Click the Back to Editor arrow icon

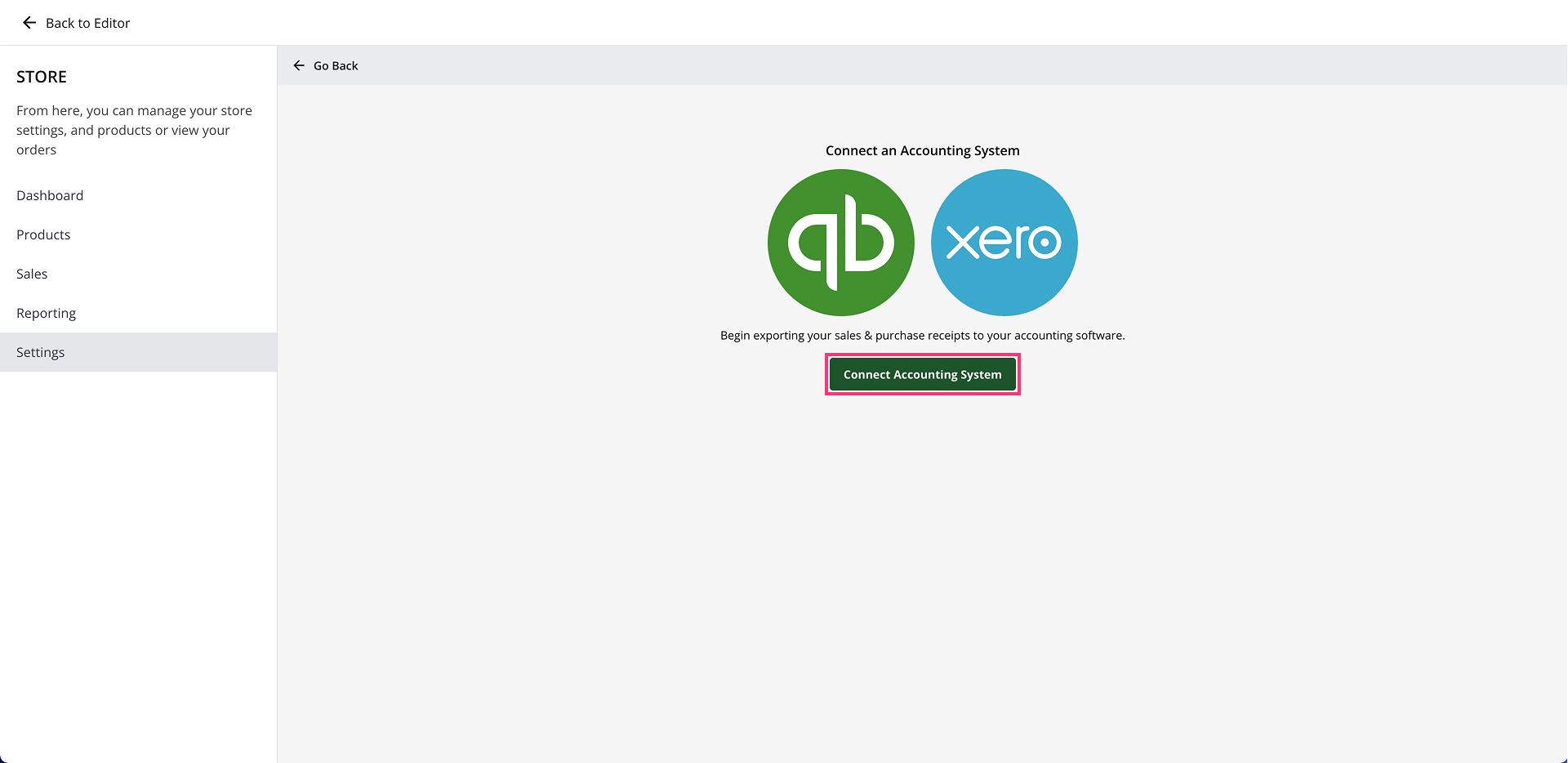point(29,23)
